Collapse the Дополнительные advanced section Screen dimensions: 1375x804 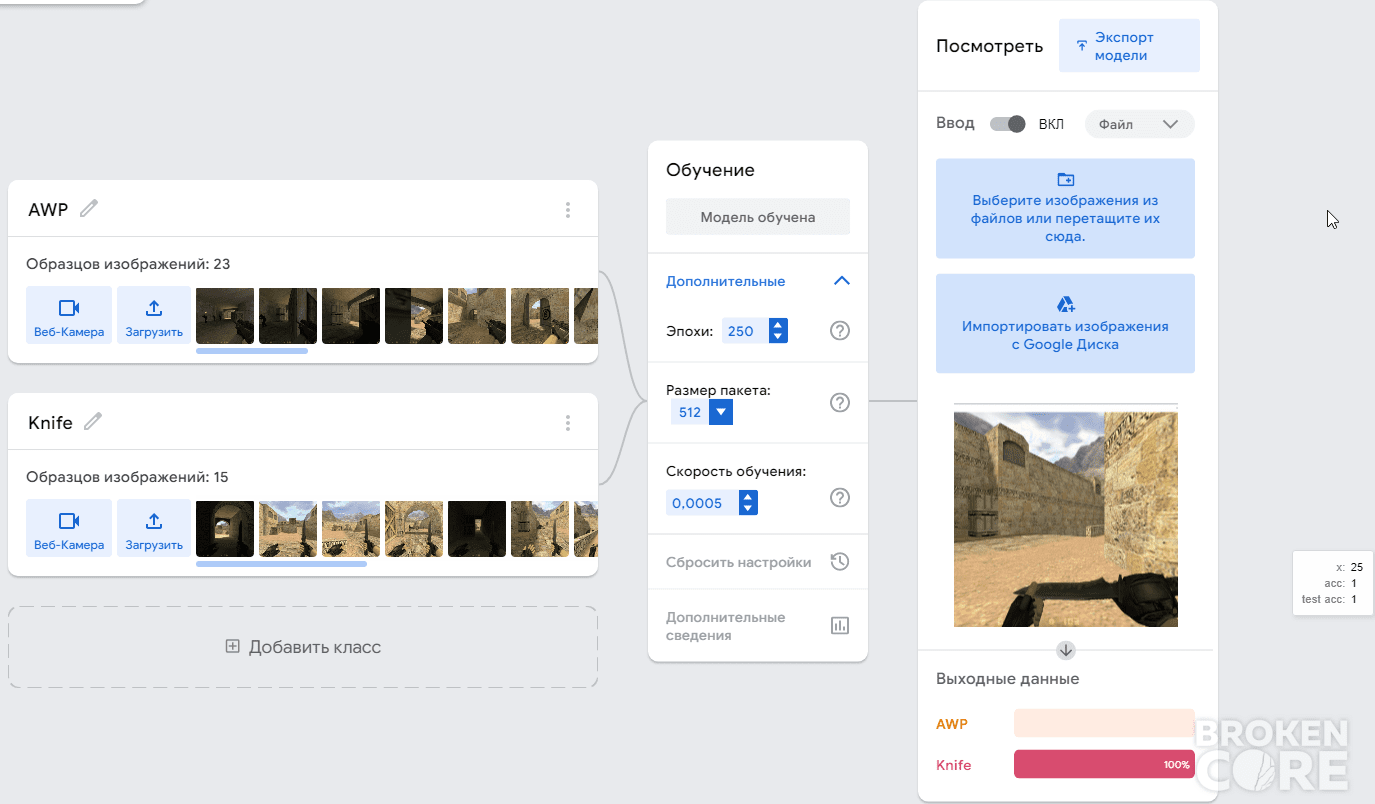click(842, 281)
